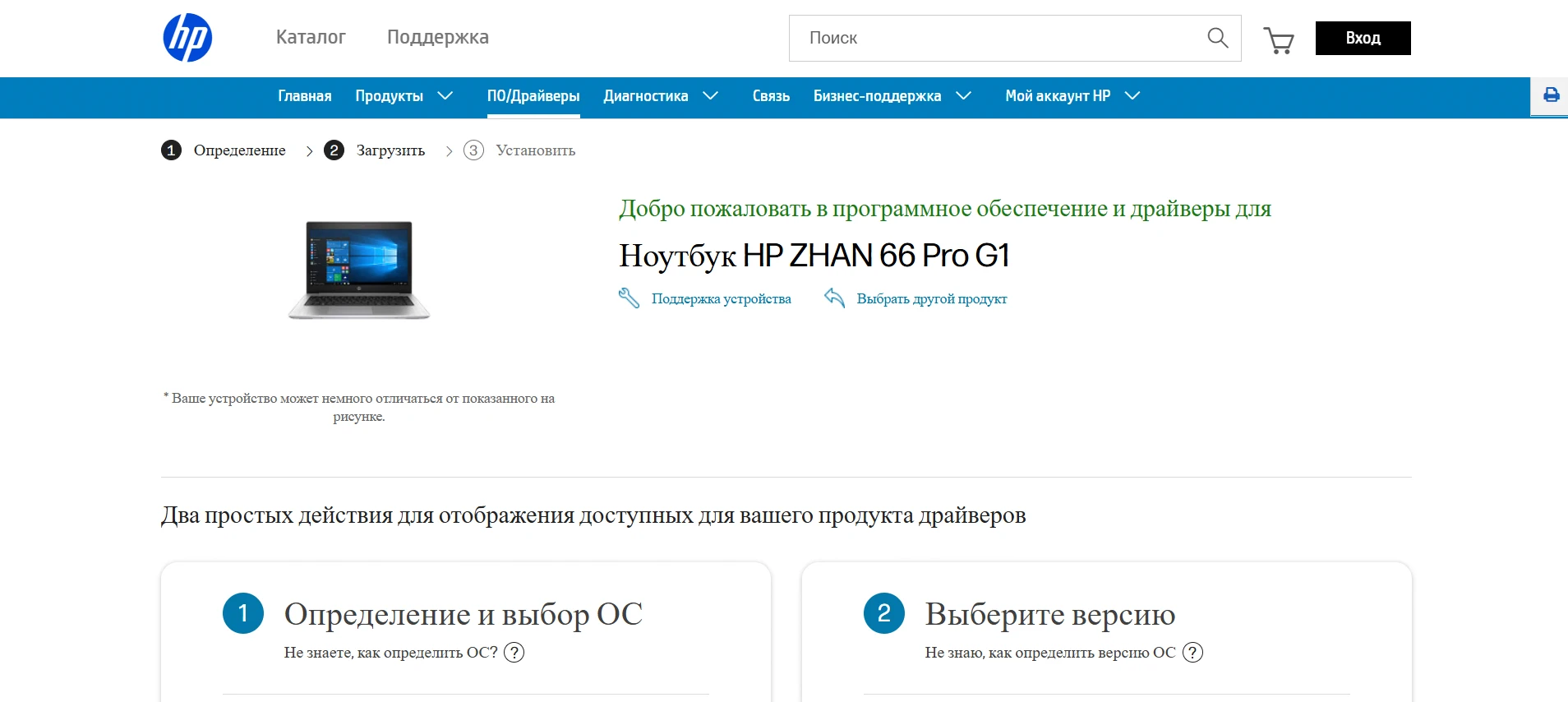Open the Поддержка header link

(437, 37)
